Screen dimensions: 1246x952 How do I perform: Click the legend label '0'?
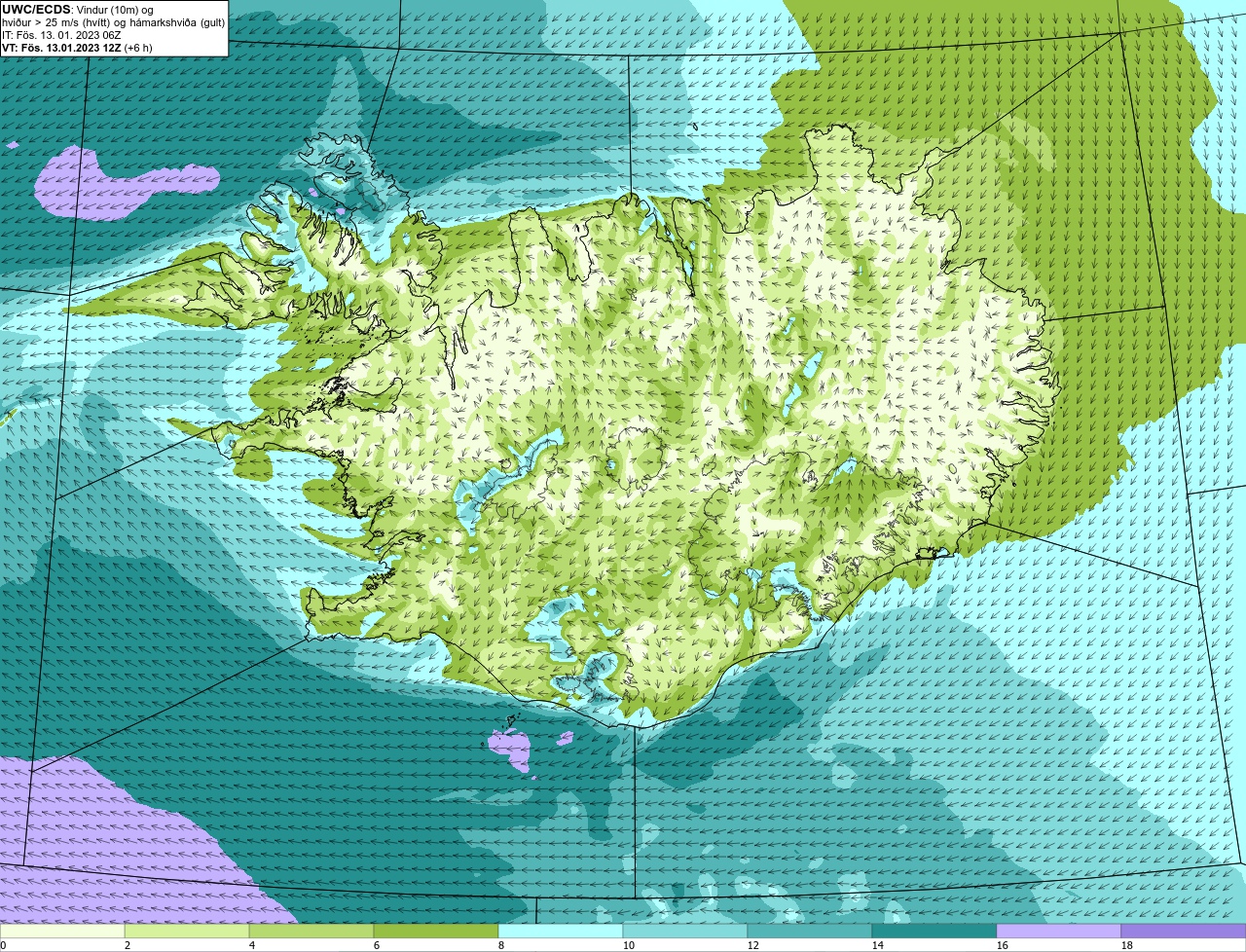click(x=3, y=945)
